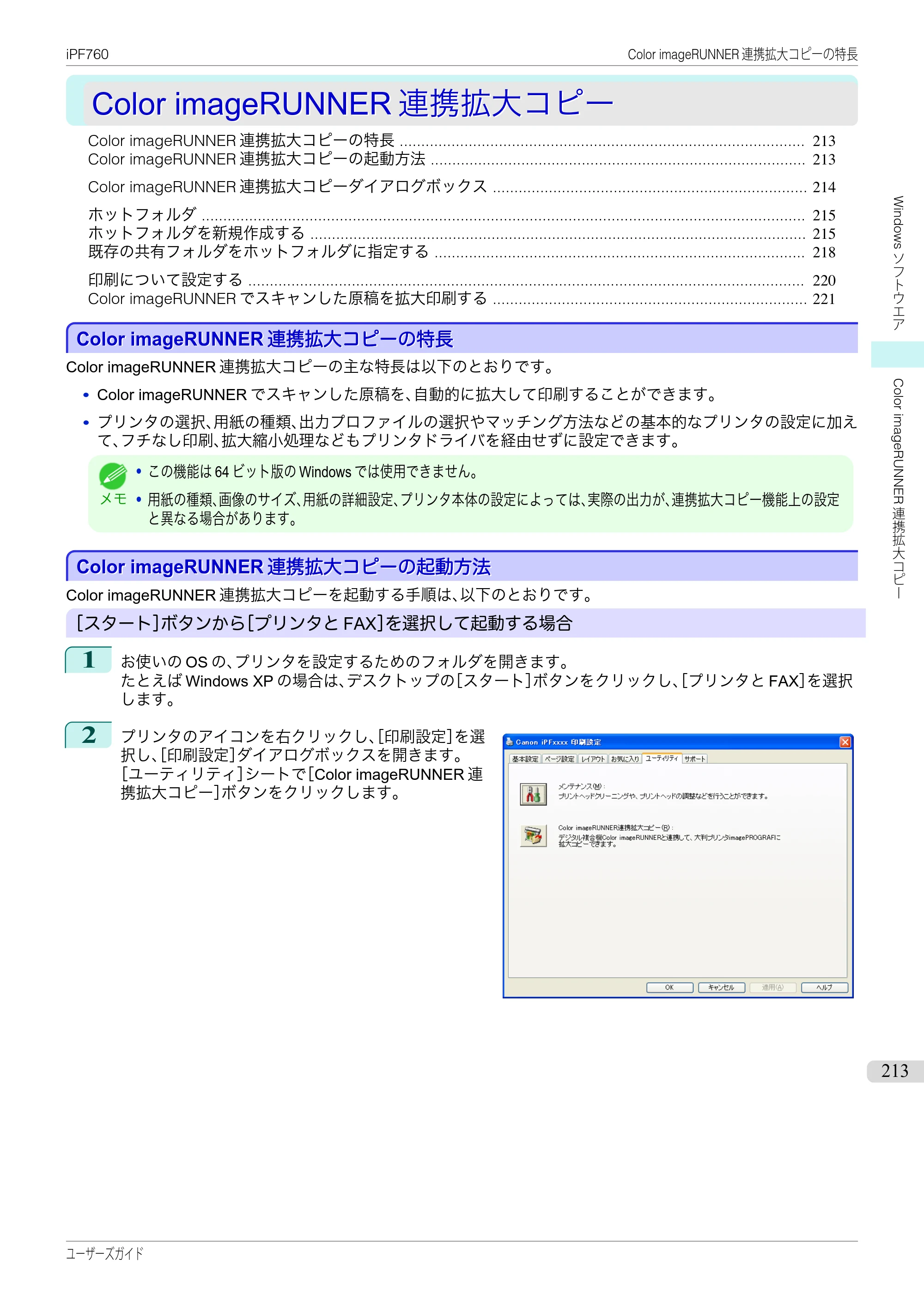Open contents entry 'ホットフォルダを新規作成する'
The height and width of the screenshot is (1307, 924).
(461, 233)
